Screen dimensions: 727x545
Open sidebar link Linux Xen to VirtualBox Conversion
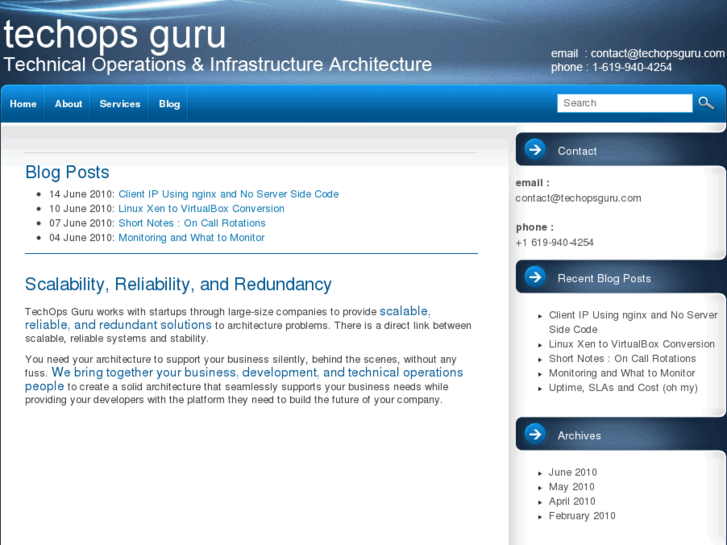[x=631, y=344]
